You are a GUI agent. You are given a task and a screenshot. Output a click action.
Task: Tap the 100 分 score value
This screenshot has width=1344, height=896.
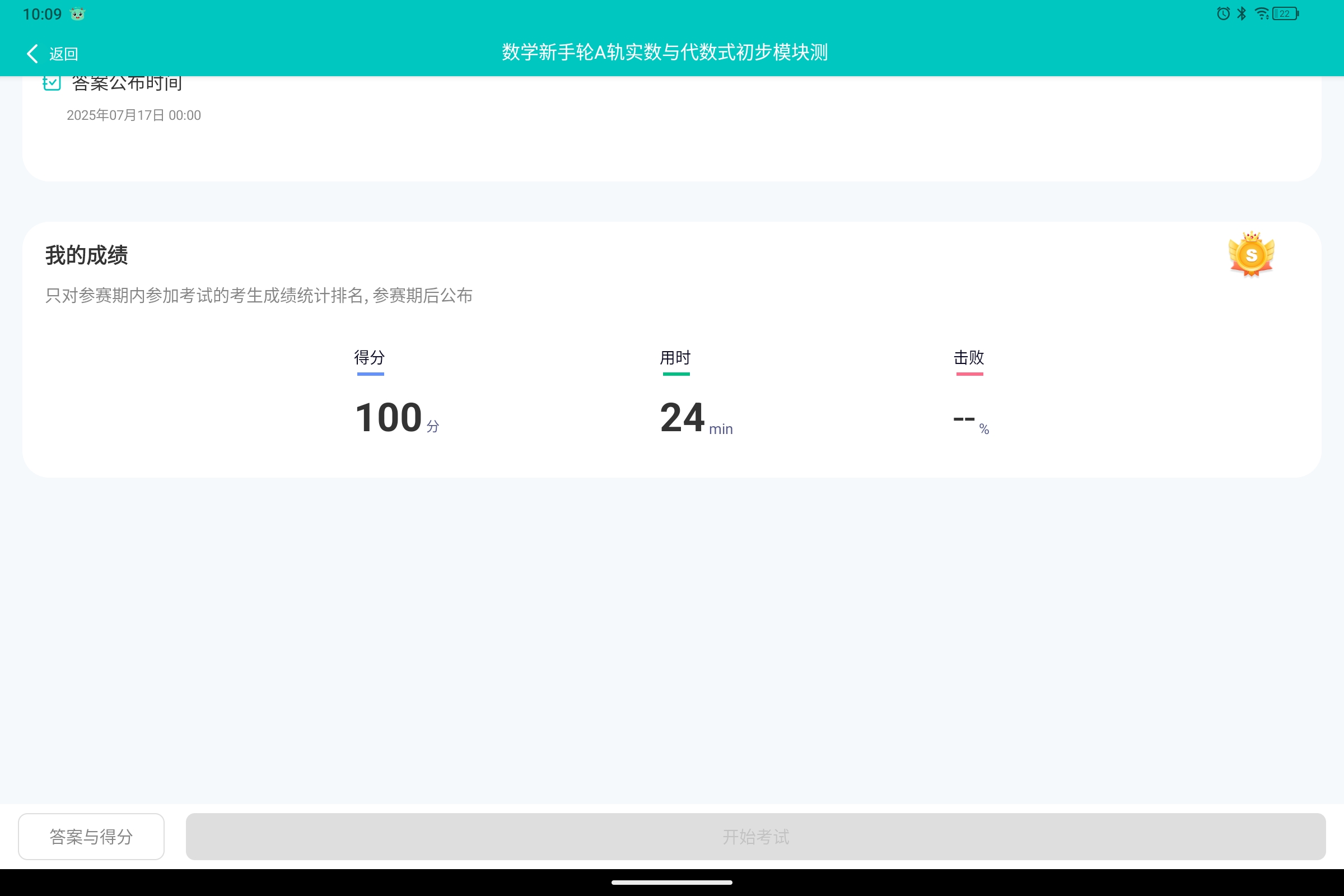397,418
